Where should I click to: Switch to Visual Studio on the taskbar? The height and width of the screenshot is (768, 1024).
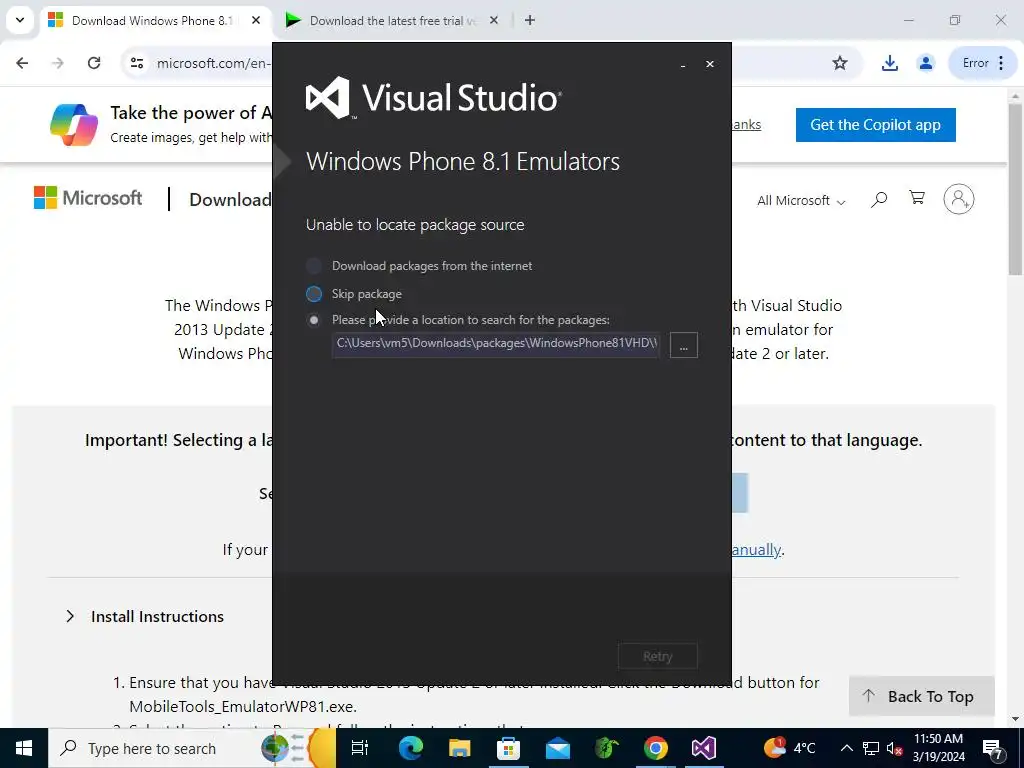point(704,748)
